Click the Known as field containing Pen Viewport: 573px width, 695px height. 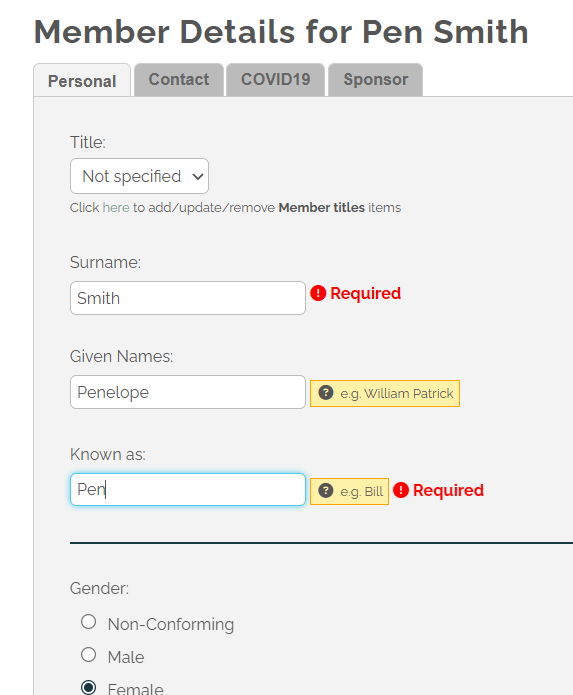[x=188, y=489]
